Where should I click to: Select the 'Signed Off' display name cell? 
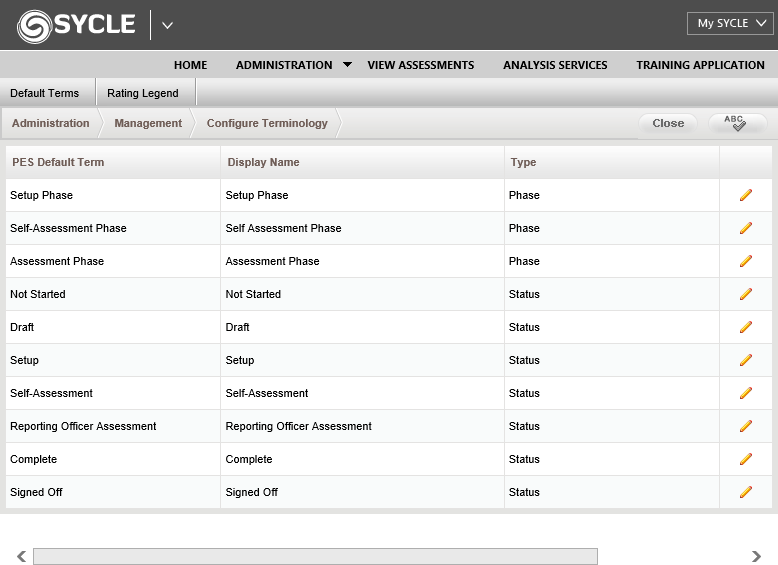(362, 492)
